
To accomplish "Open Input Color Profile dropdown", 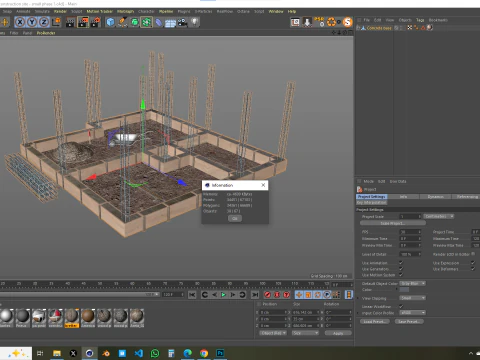I will [x=413, y=313].
